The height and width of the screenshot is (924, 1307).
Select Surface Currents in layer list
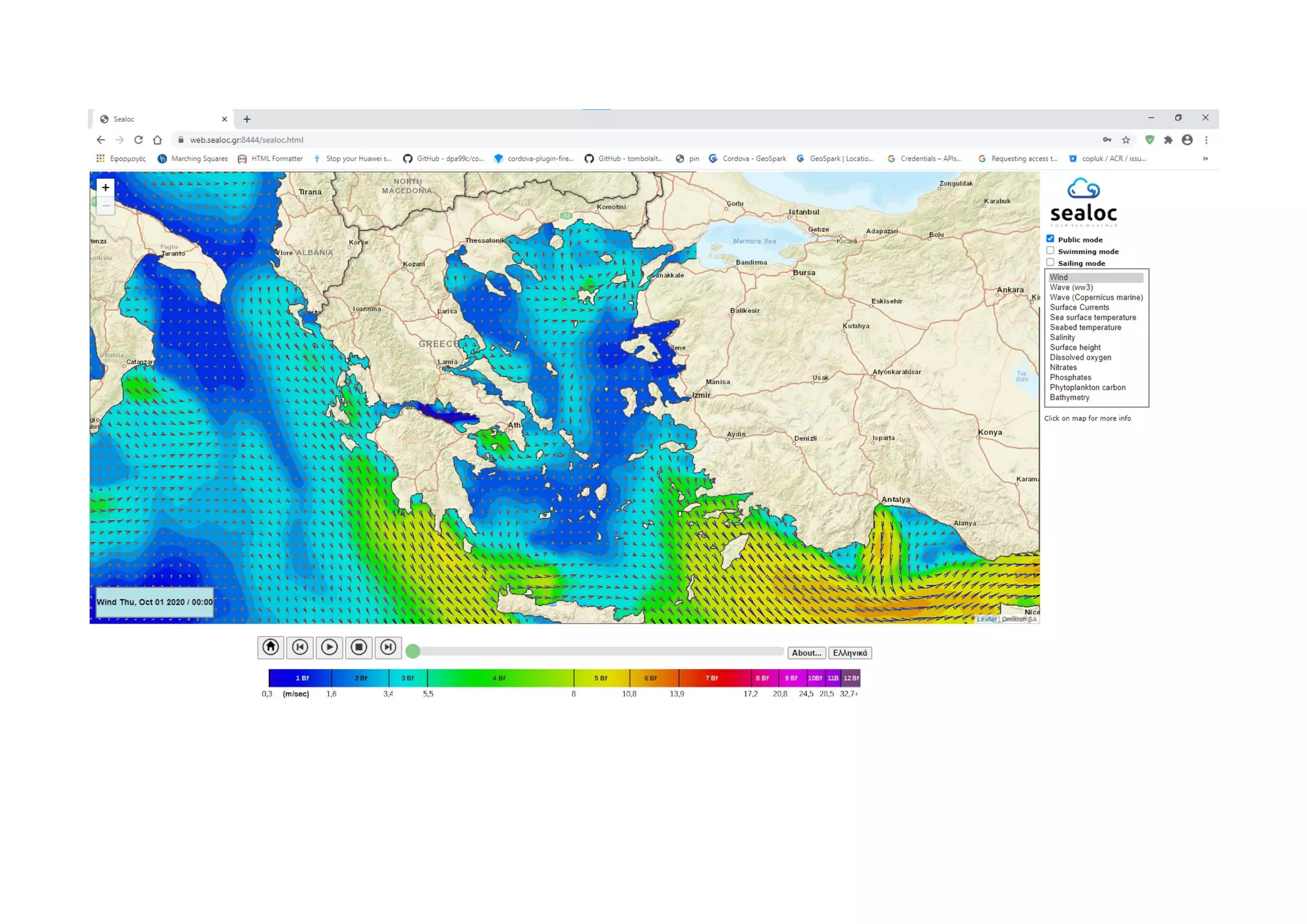(x=1079, y=308)
